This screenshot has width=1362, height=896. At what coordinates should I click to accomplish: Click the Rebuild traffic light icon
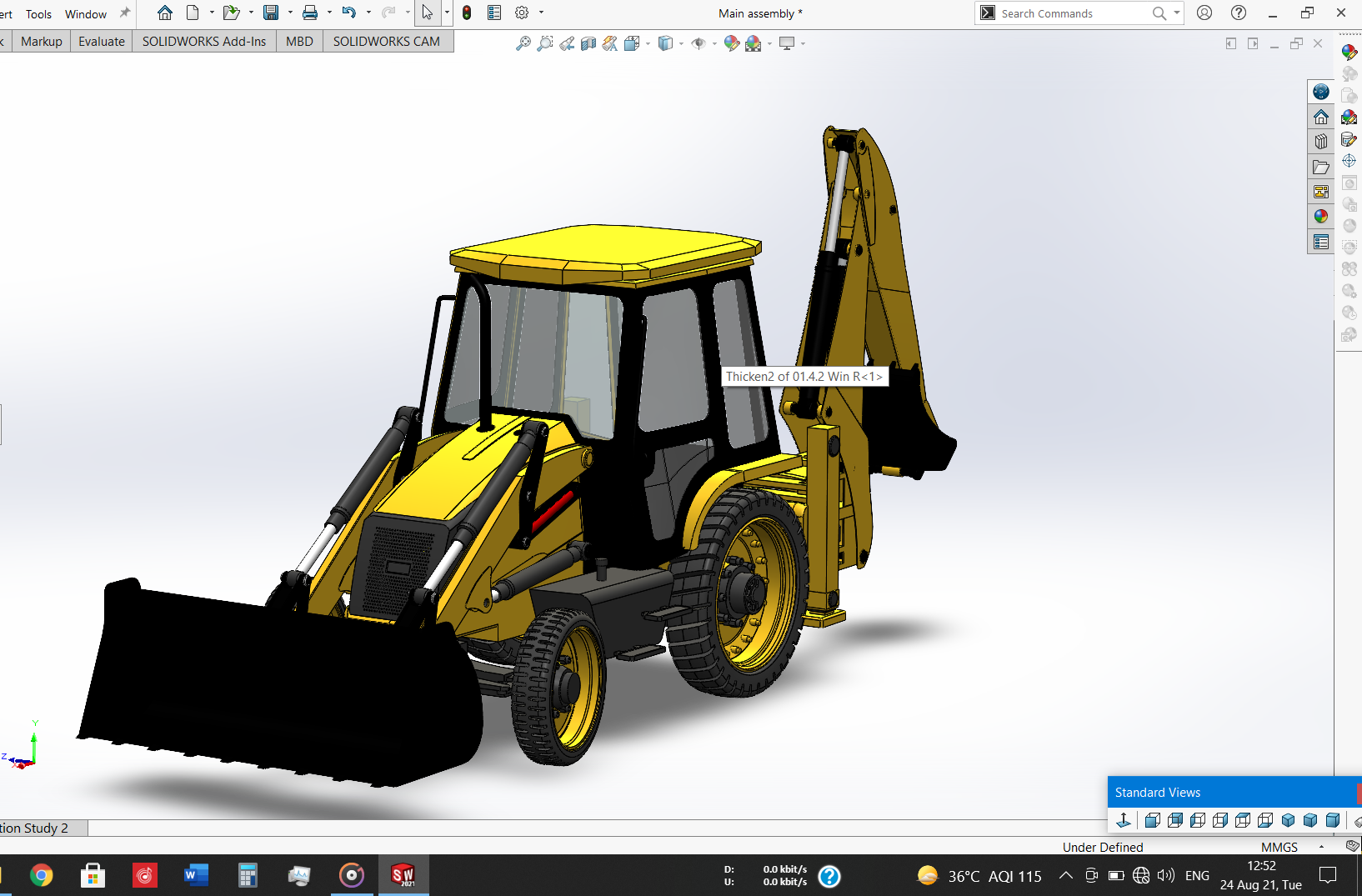point(467,13)
